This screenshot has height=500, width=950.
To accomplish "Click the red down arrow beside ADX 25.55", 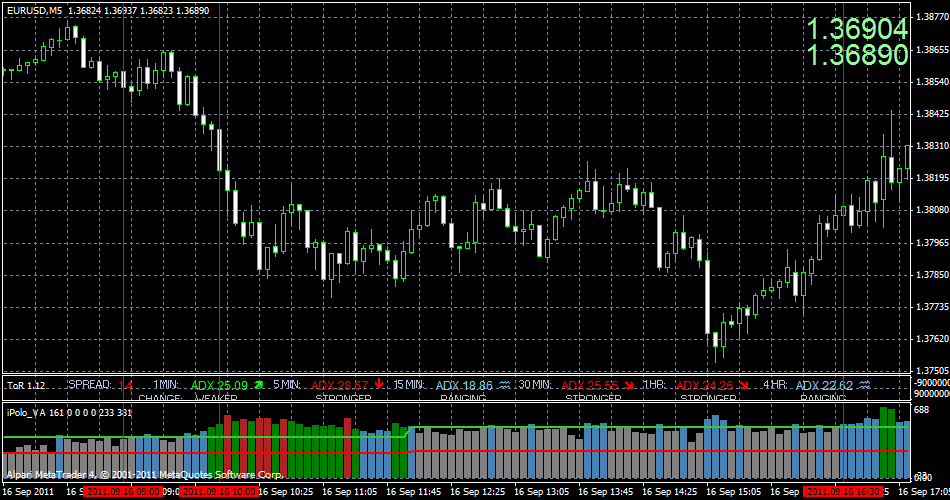I will coord(628,384).
